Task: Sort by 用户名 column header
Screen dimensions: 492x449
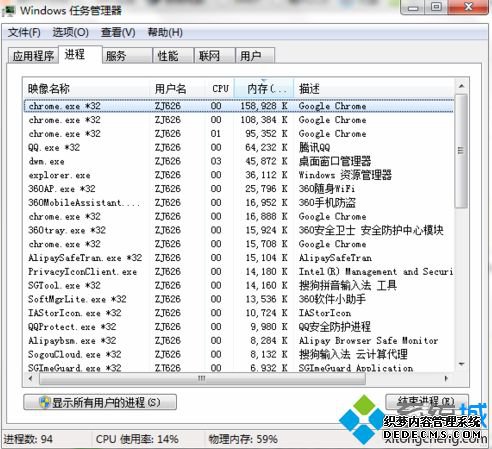Action: click(177, 89)
